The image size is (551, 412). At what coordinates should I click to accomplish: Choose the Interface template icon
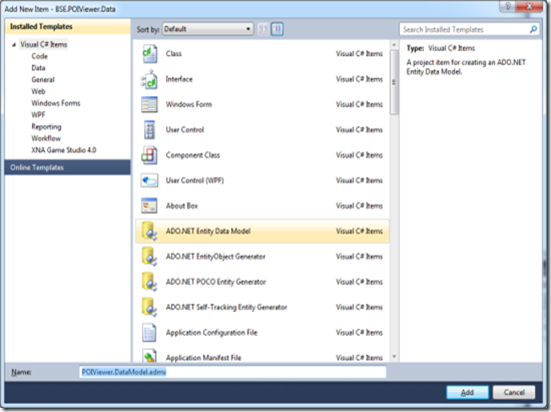point(150,79)
